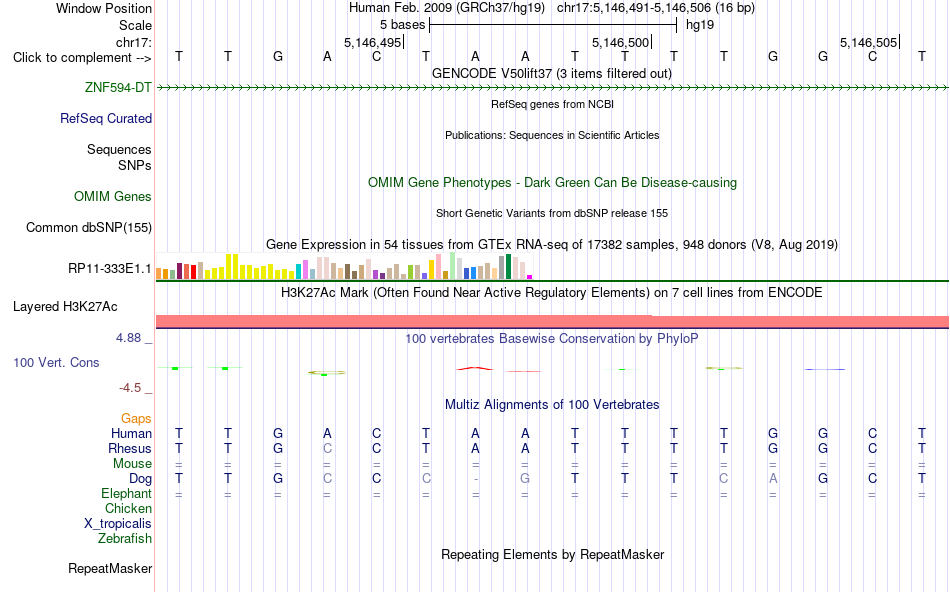Click the pink H3K27Ac signal bar

(x=552, y=322)
